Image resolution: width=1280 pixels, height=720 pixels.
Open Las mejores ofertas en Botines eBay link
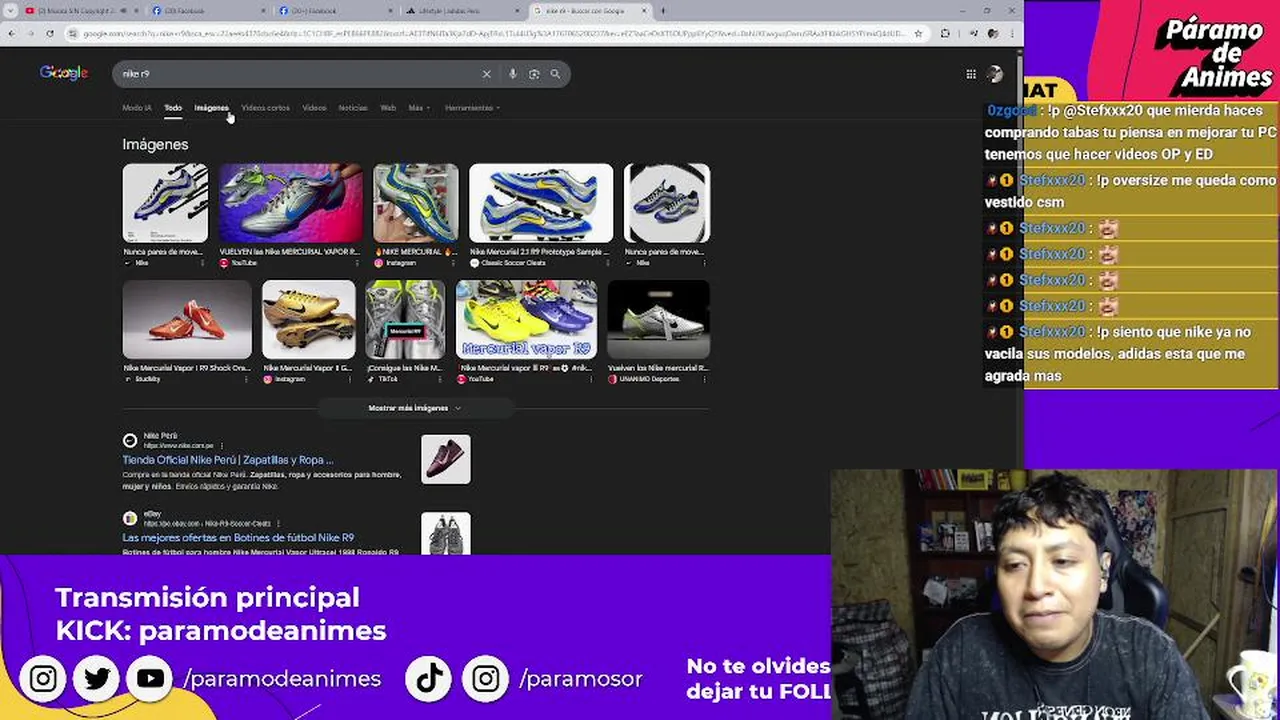tap(238, 537)
